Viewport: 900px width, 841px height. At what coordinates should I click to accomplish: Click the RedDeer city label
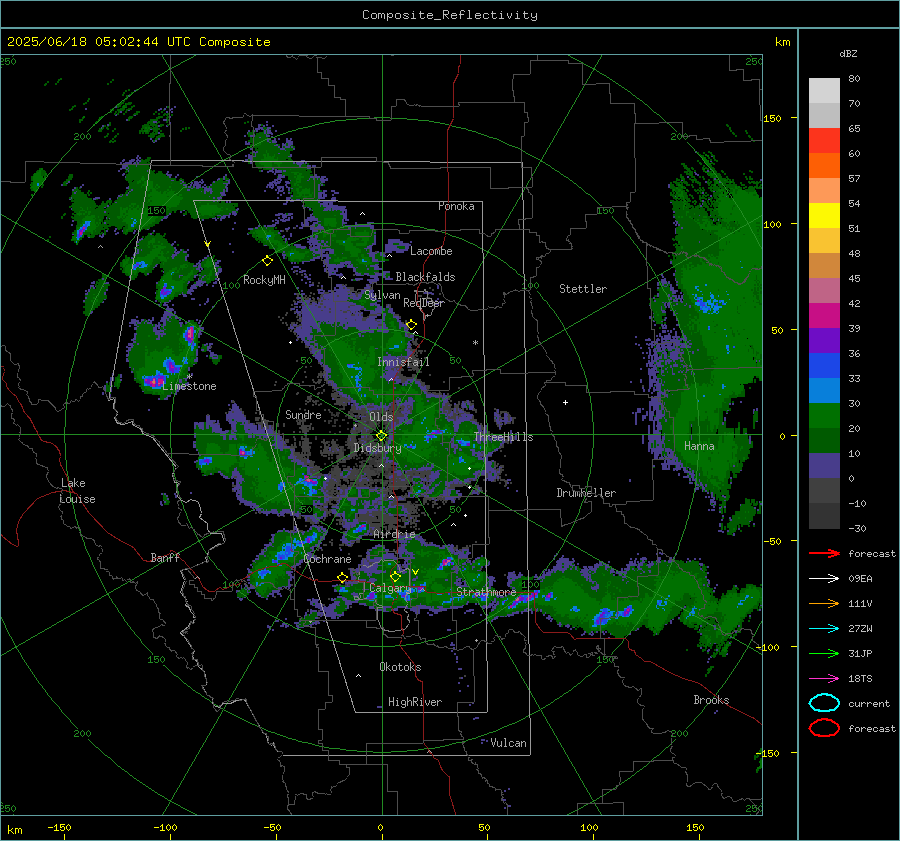tap(424, 303)
